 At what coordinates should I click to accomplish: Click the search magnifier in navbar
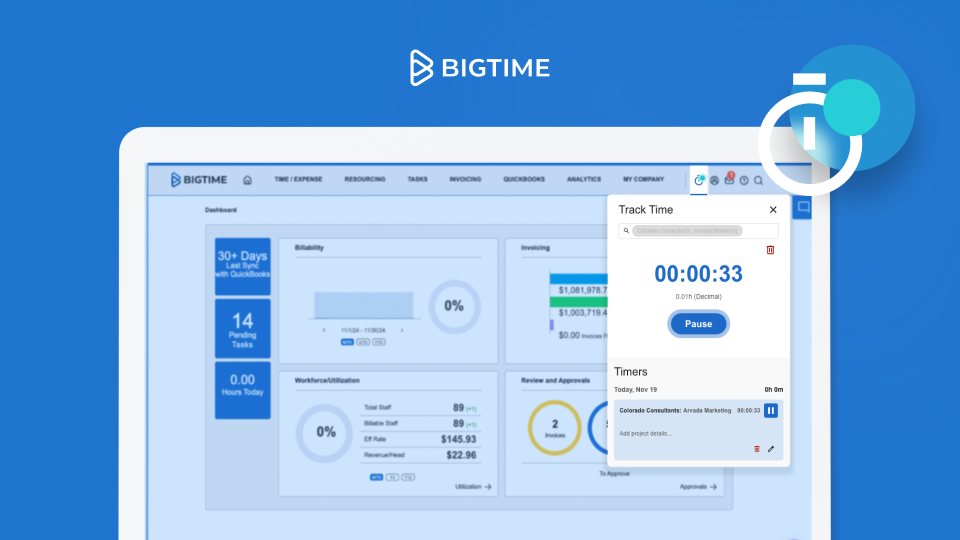tap(759, 181)
